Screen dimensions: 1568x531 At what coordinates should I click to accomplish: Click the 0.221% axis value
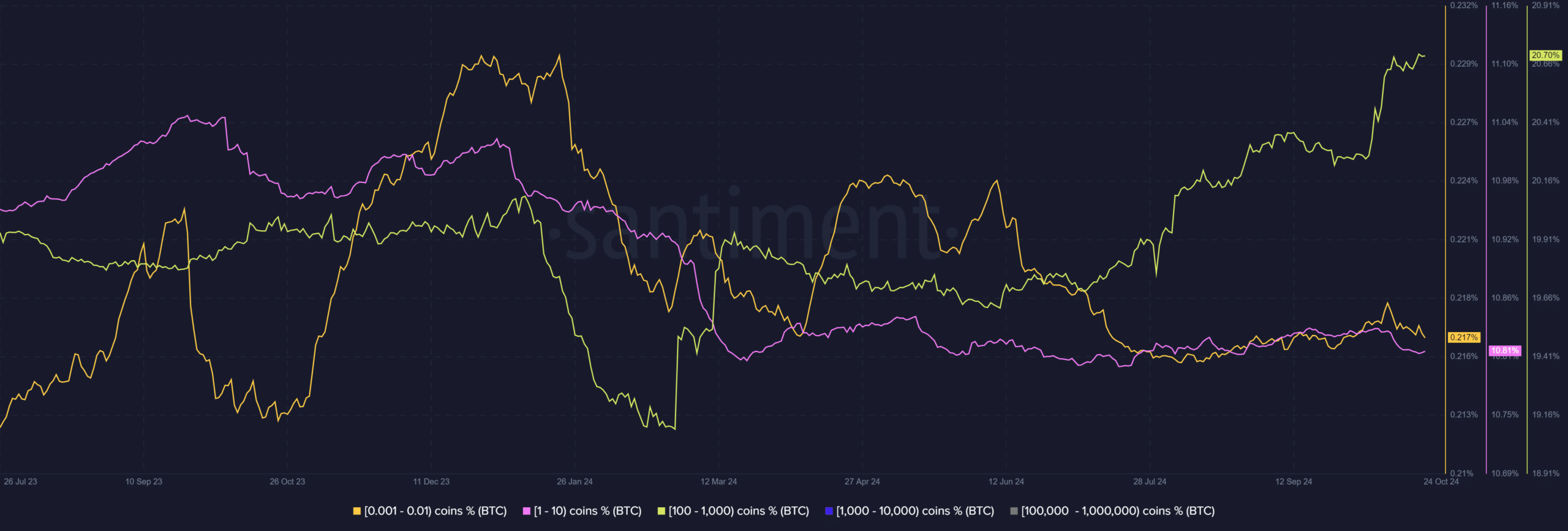tap(1464, 239)
